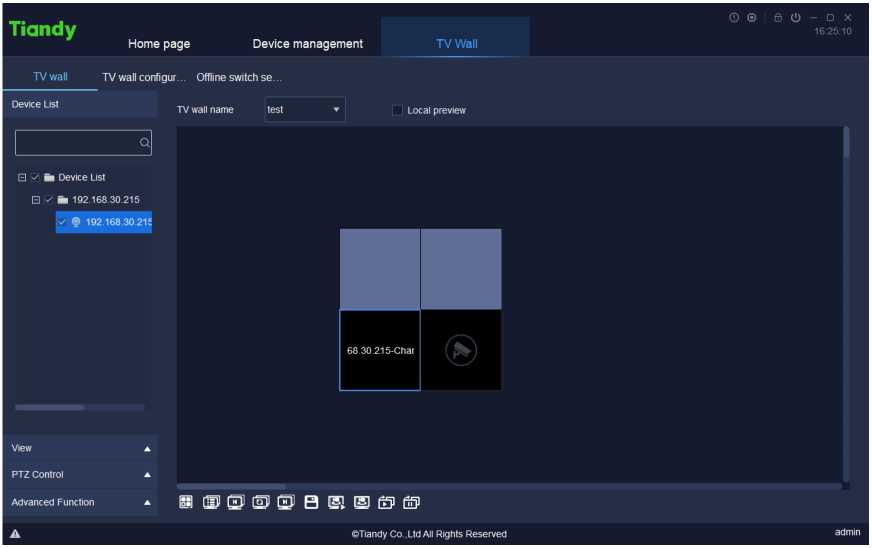
Task: Click the floppy disk save icon
Action: coord(311,502)
